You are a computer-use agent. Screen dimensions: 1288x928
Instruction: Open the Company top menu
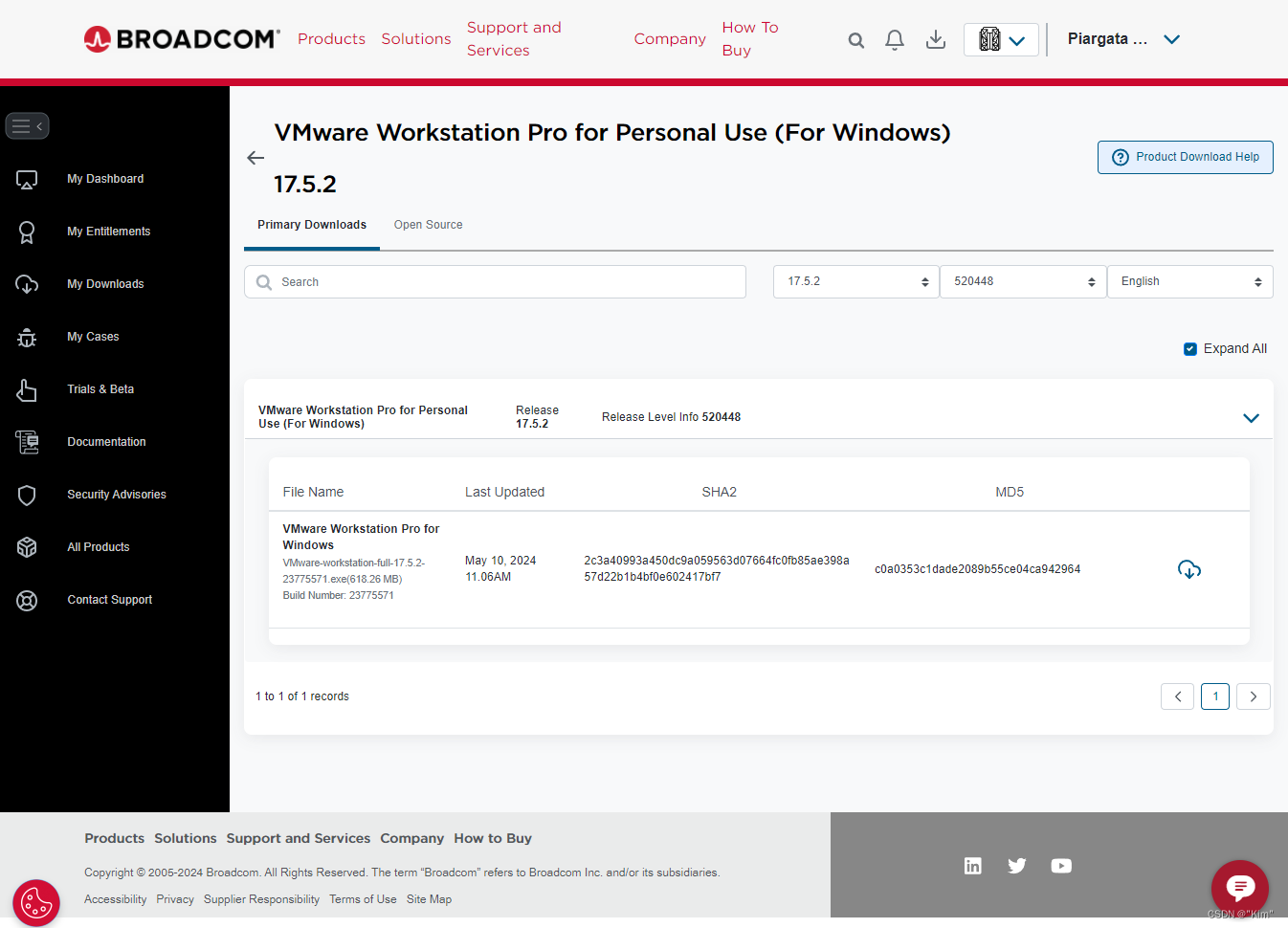[x=670, y=39]
